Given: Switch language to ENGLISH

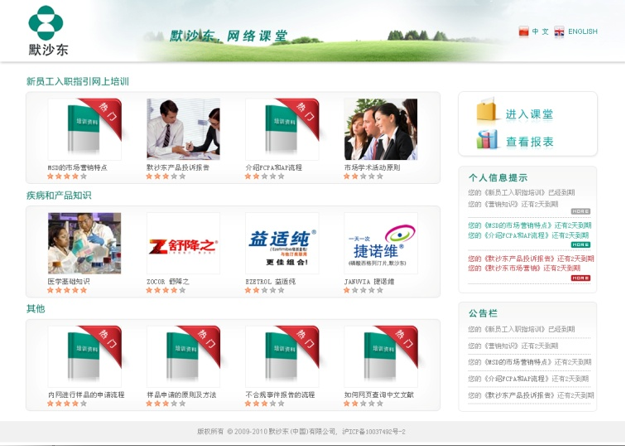Looking at the screenshot, I should click(x=582, y=32).
